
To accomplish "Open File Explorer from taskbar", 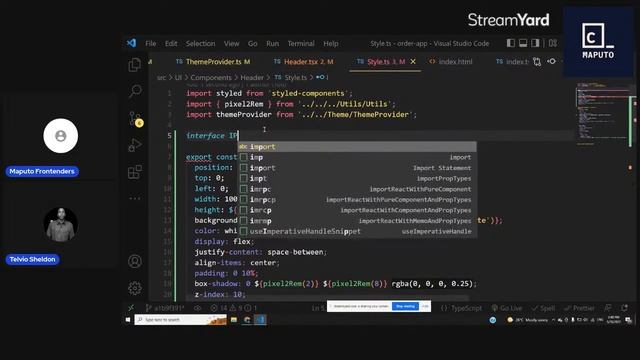I will 234,320.
